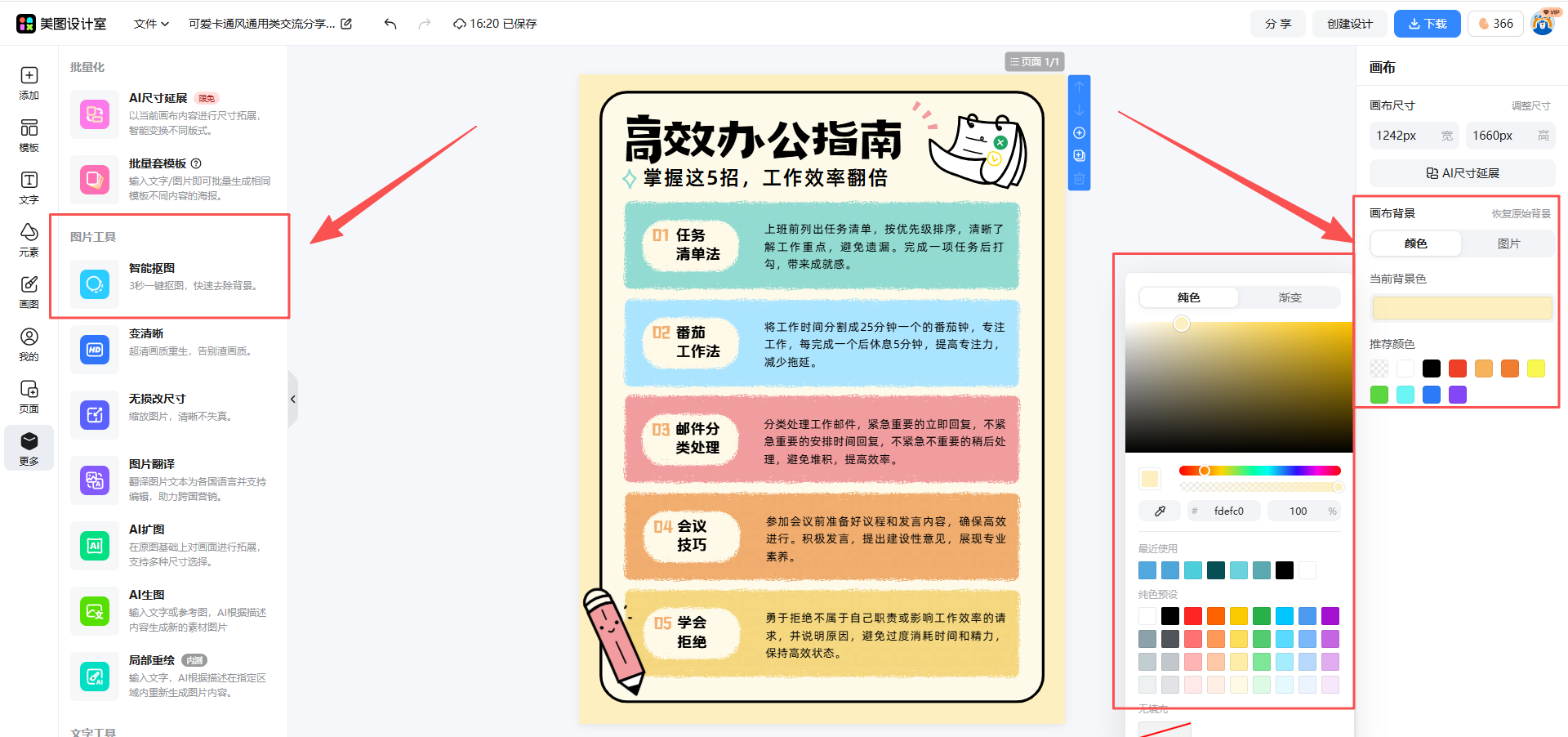The image size is (1568, 737).
Task: Click the blue 下载 download button
Action: [1427, 24]
